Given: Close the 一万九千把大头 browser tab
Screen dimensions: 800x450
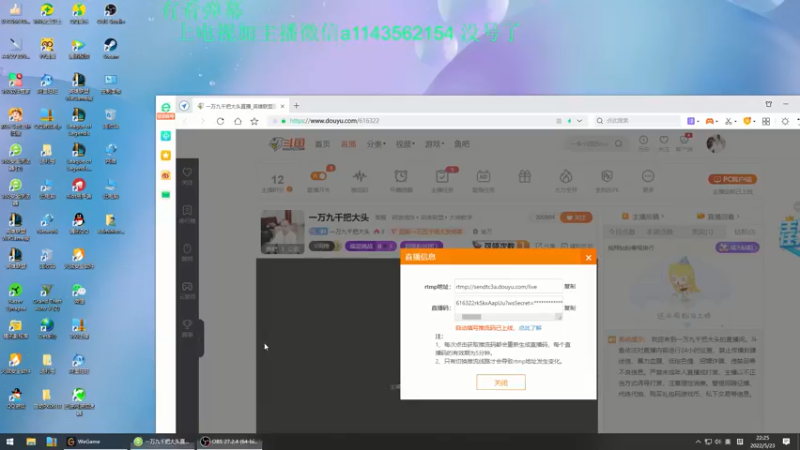Looking at the screenshot, I should [x=282, y=106].
